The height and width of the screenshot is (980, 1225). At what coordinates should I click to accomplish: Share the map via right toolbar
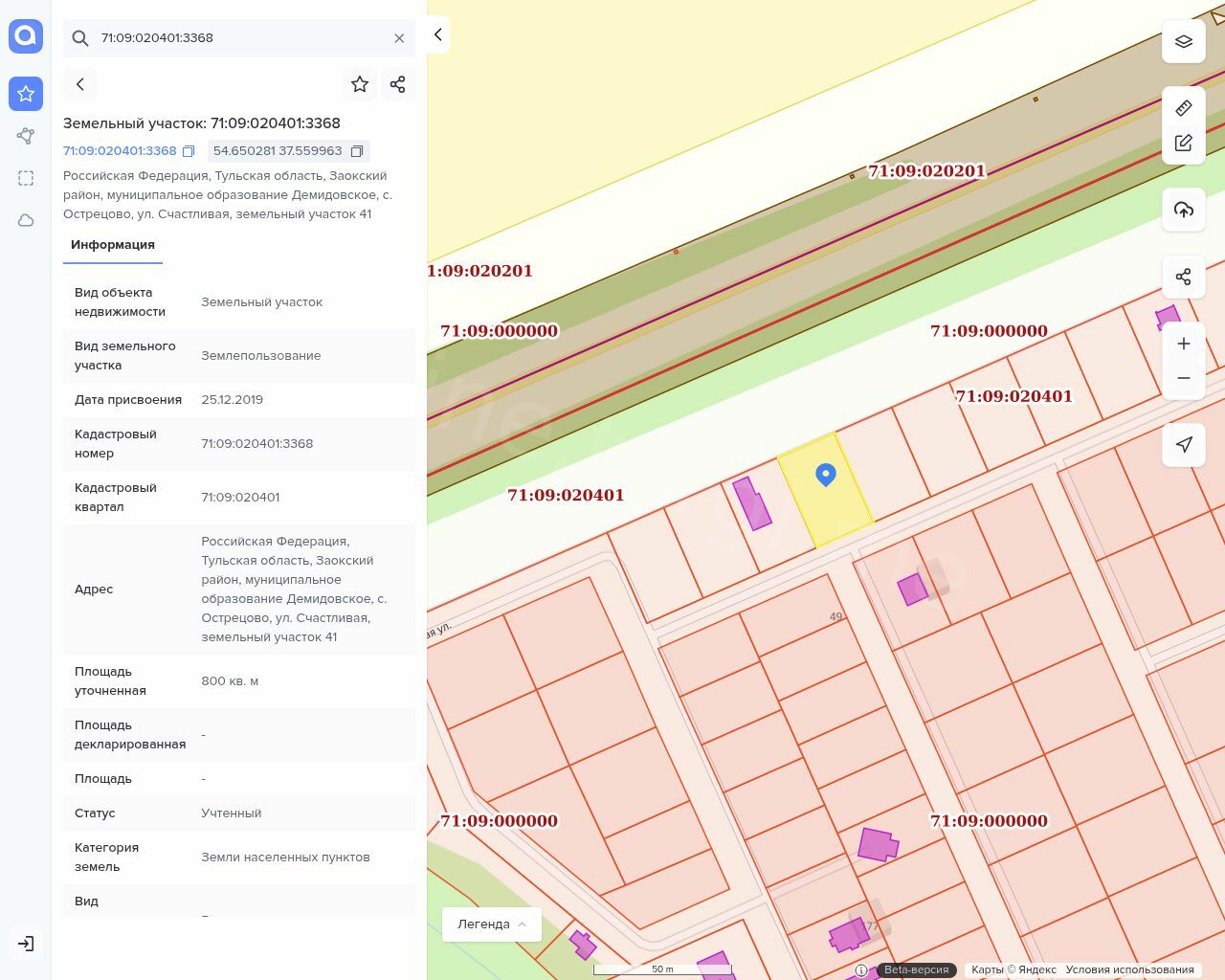(1183, 277)
